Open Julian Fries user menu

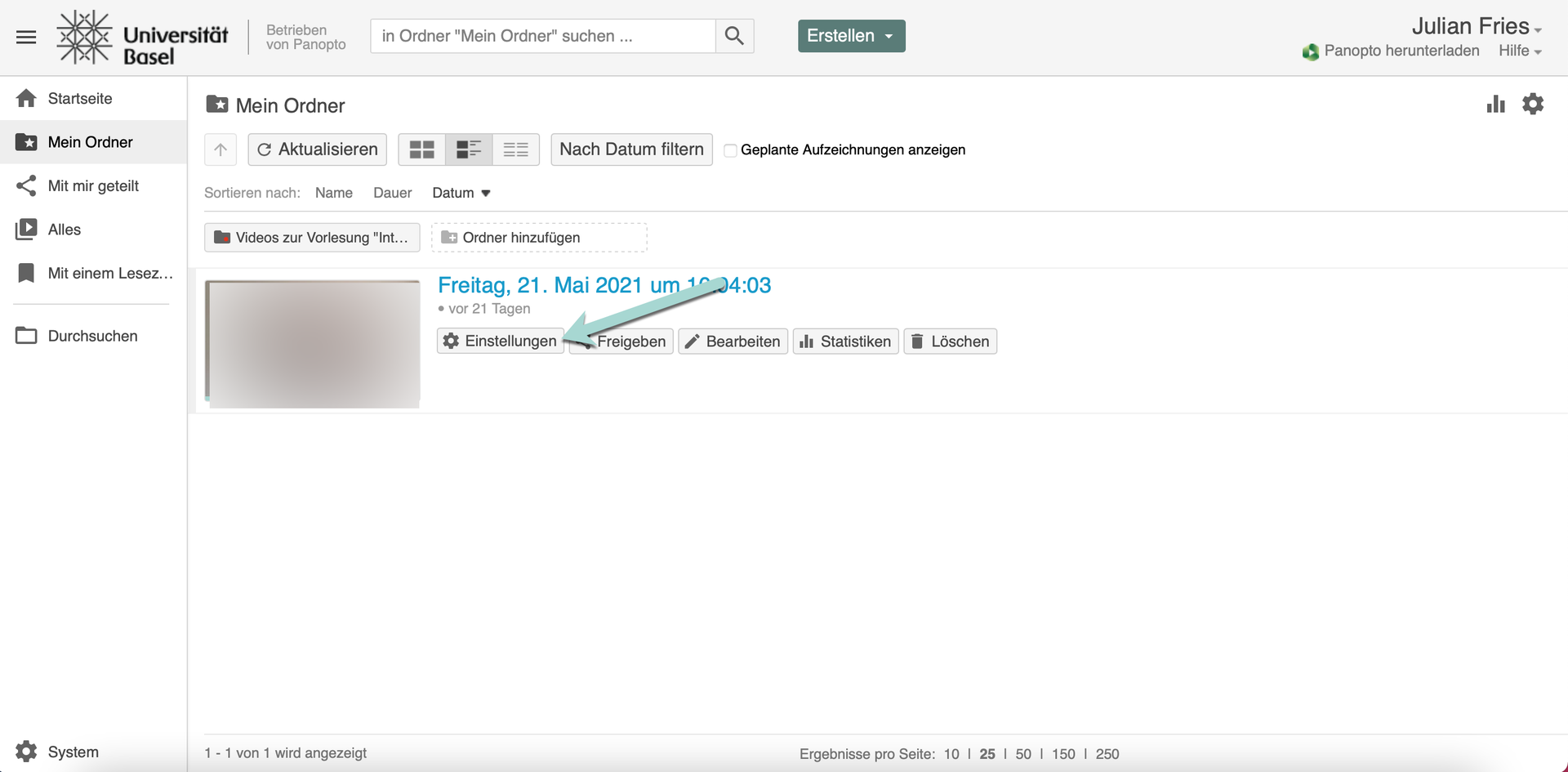tap(1476, 26)
